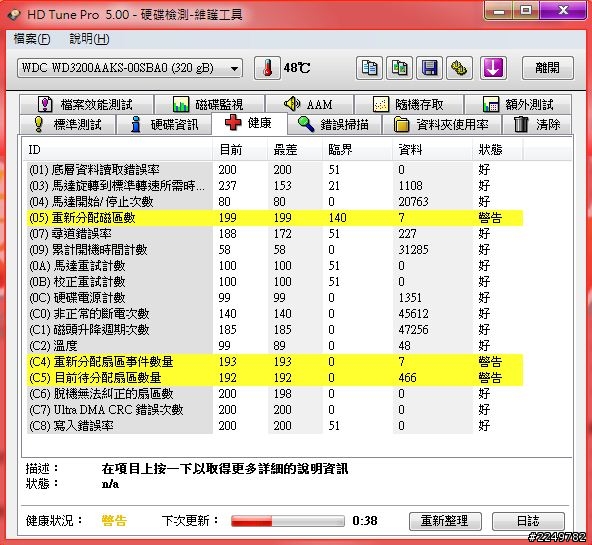
Task: Save screenshot with floppy disk icon
Action: 429,68
